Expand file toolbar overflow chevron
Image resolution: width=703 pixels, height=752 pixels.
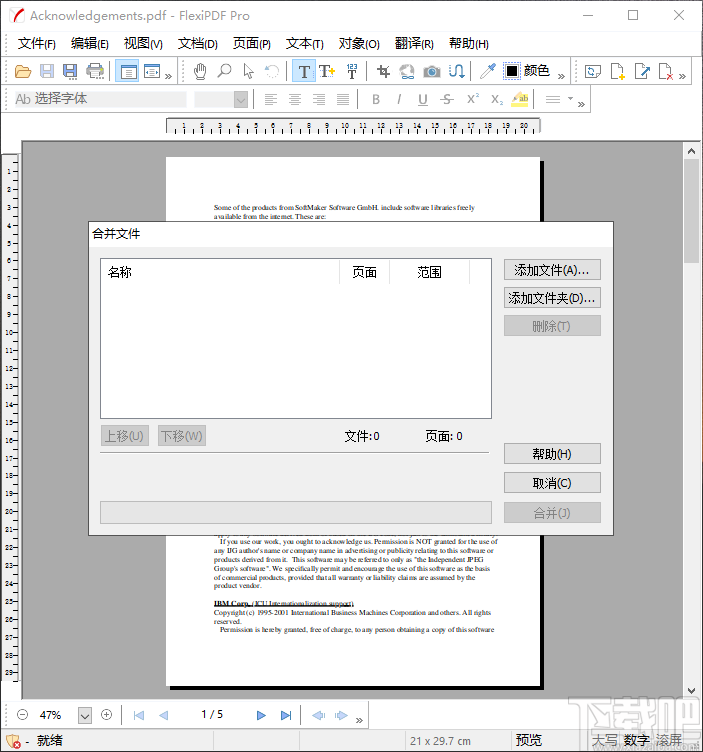tap(168, 76)
